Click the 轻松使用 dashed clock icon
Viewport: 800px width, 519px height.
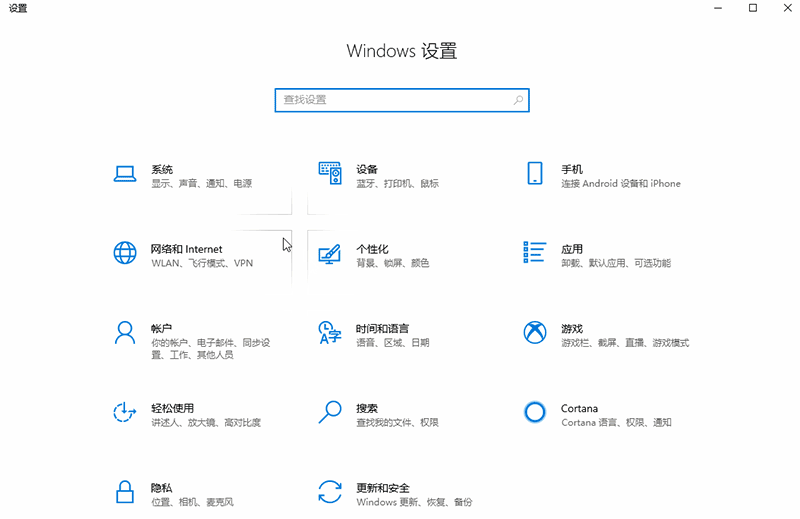pyautogui.click(x=124, y=412)
